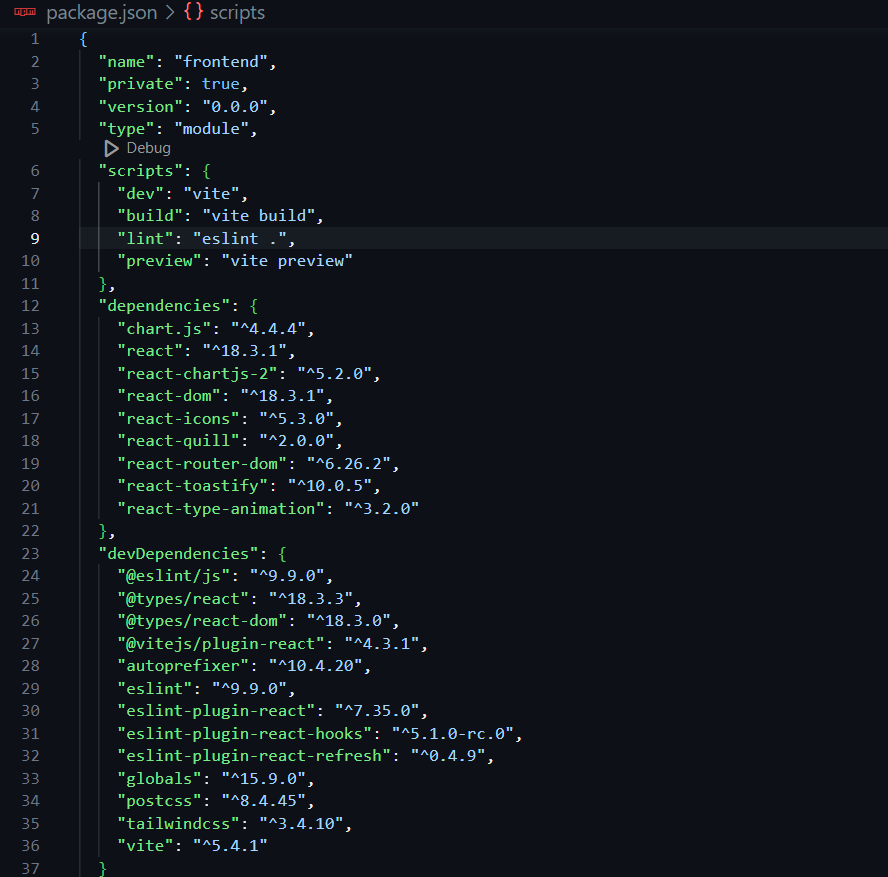Select the "dev" script entry
The height and width of the screenshot is (877, 888).
pyautogui.click(x=140, y=192)
